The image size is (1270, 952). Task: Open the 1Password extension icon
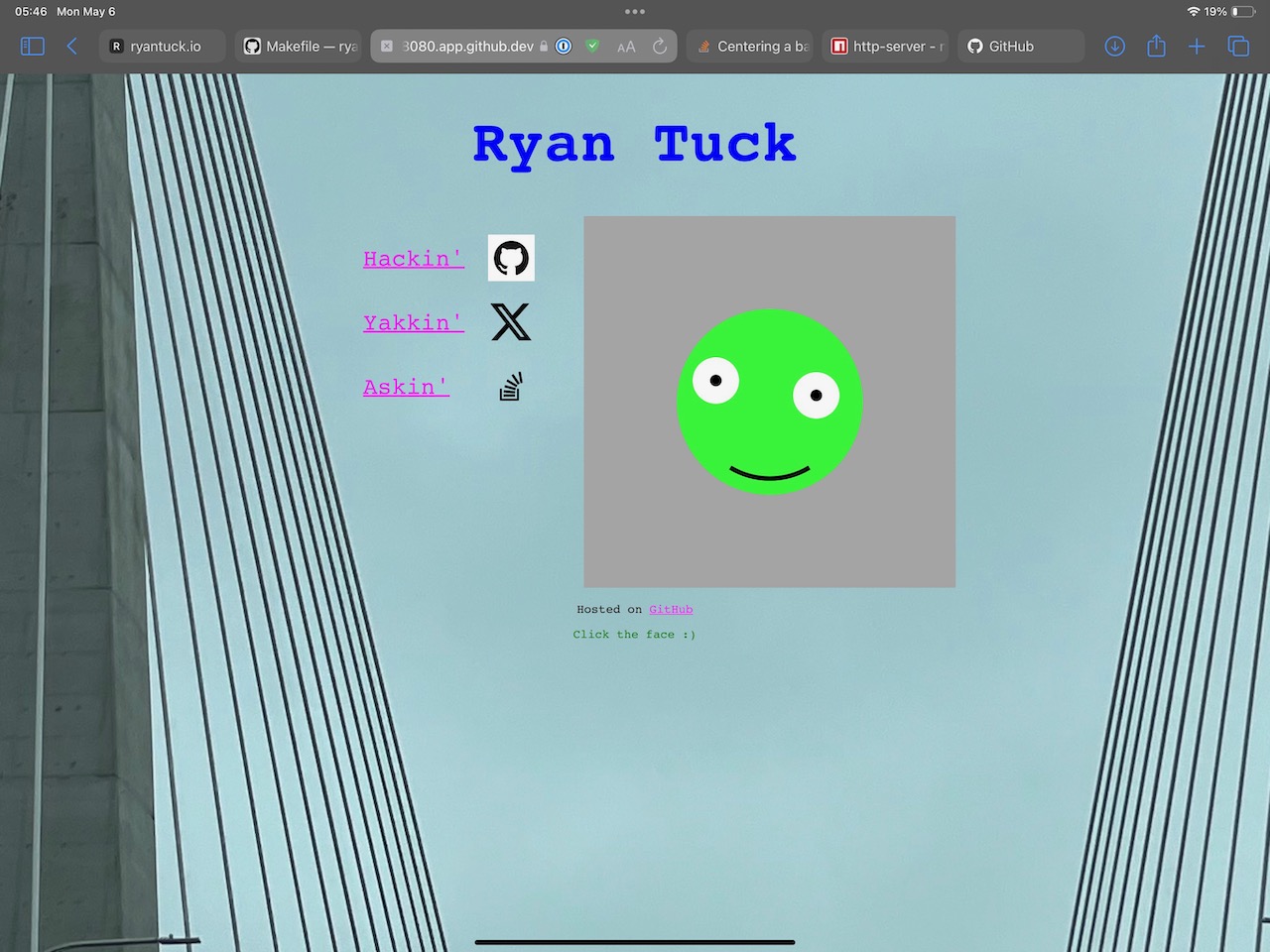564,47
